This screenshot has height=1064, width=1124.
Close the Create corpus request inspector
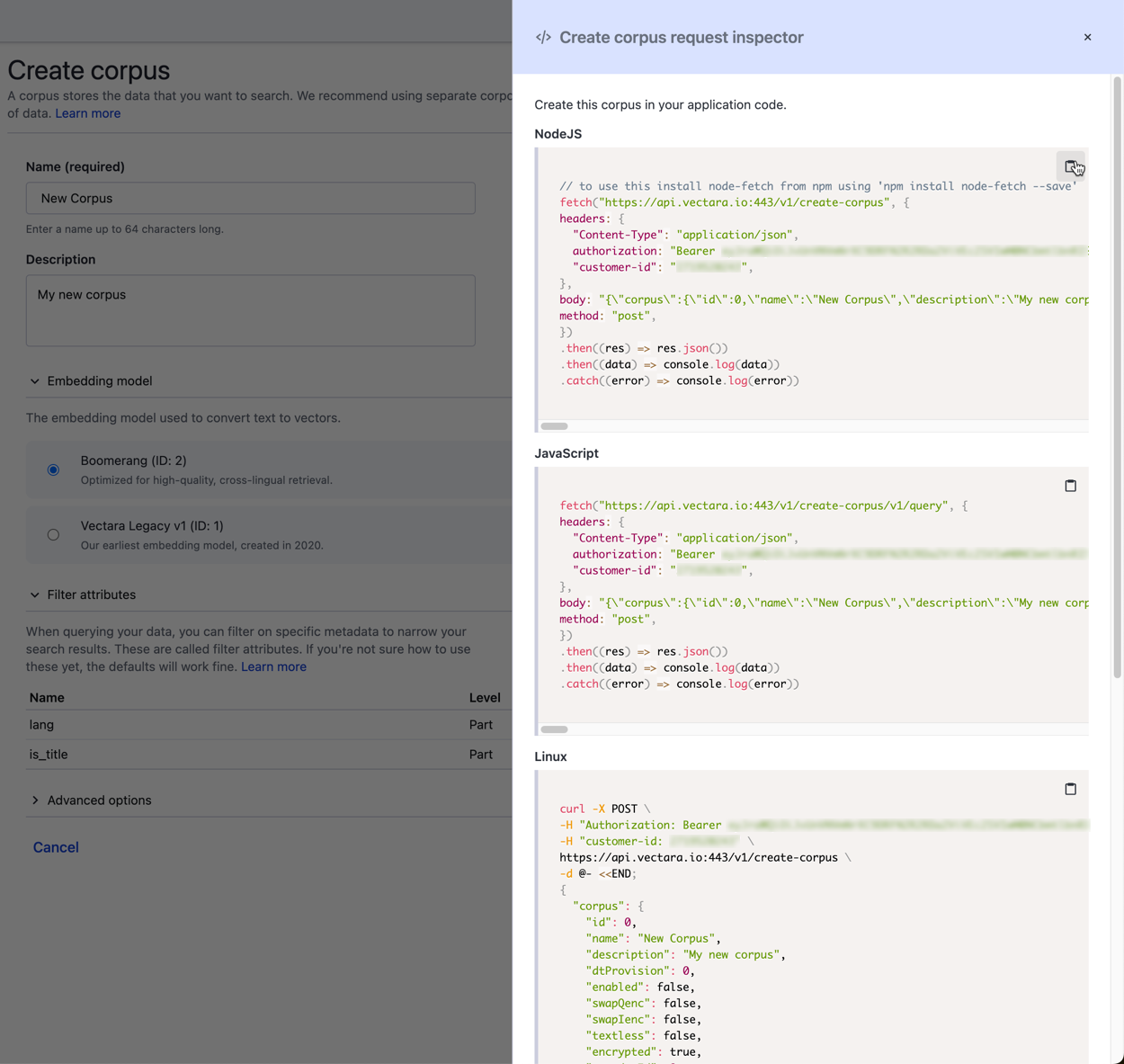click(1087, 37)
